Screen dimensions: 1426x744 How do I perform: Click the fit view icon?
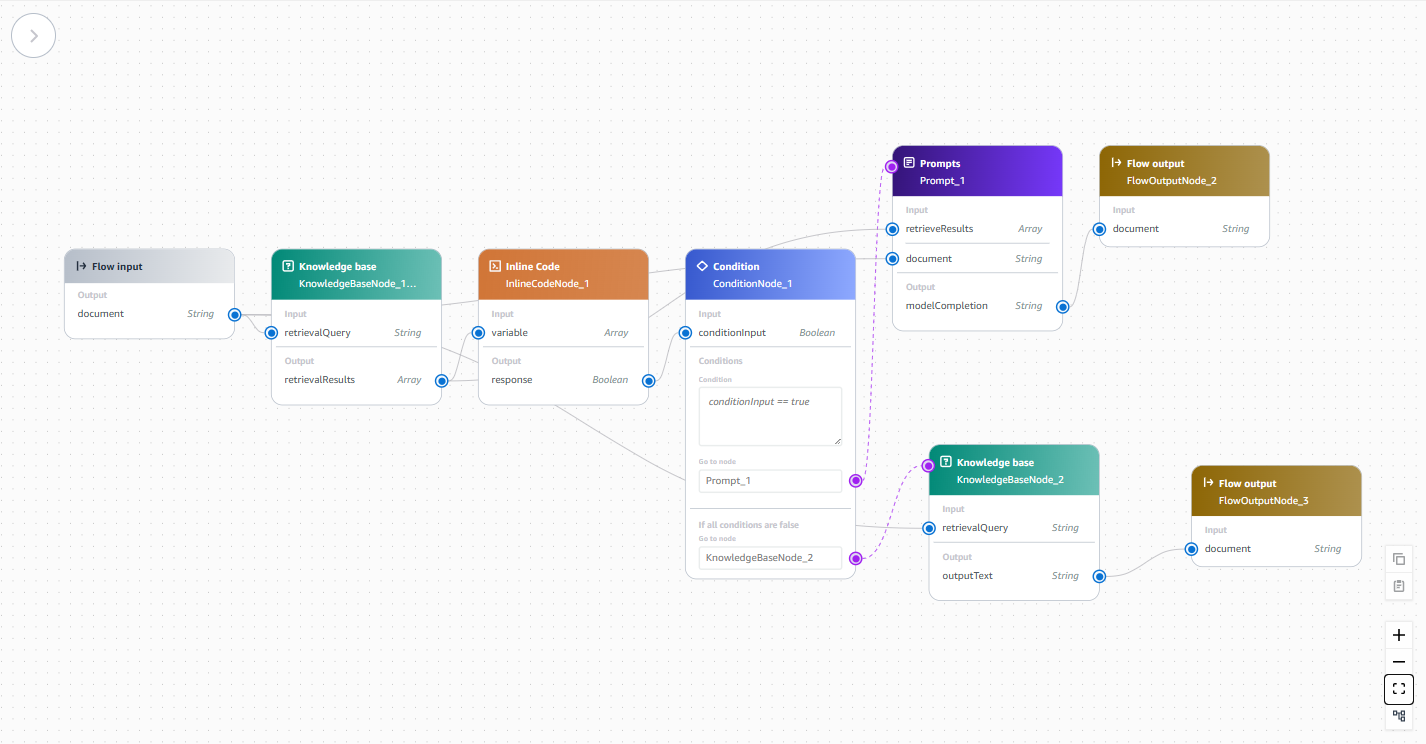coord(1399,689)
